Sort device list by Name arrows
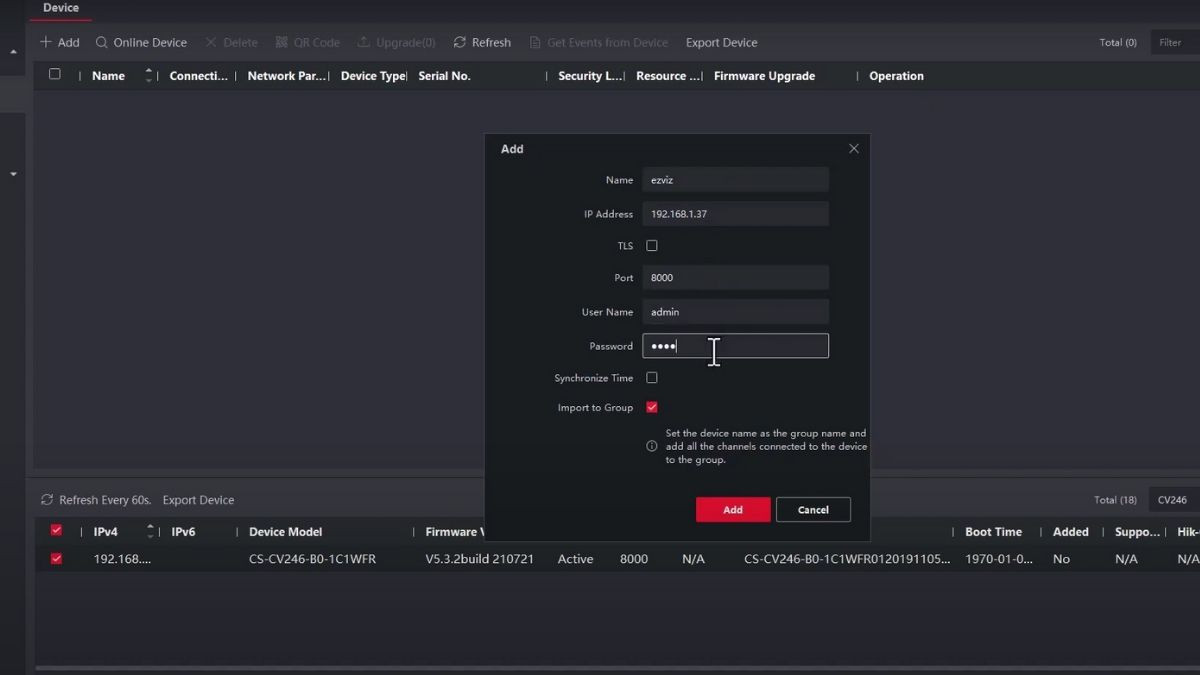The image size is (1200, 675). coord(149,76)
